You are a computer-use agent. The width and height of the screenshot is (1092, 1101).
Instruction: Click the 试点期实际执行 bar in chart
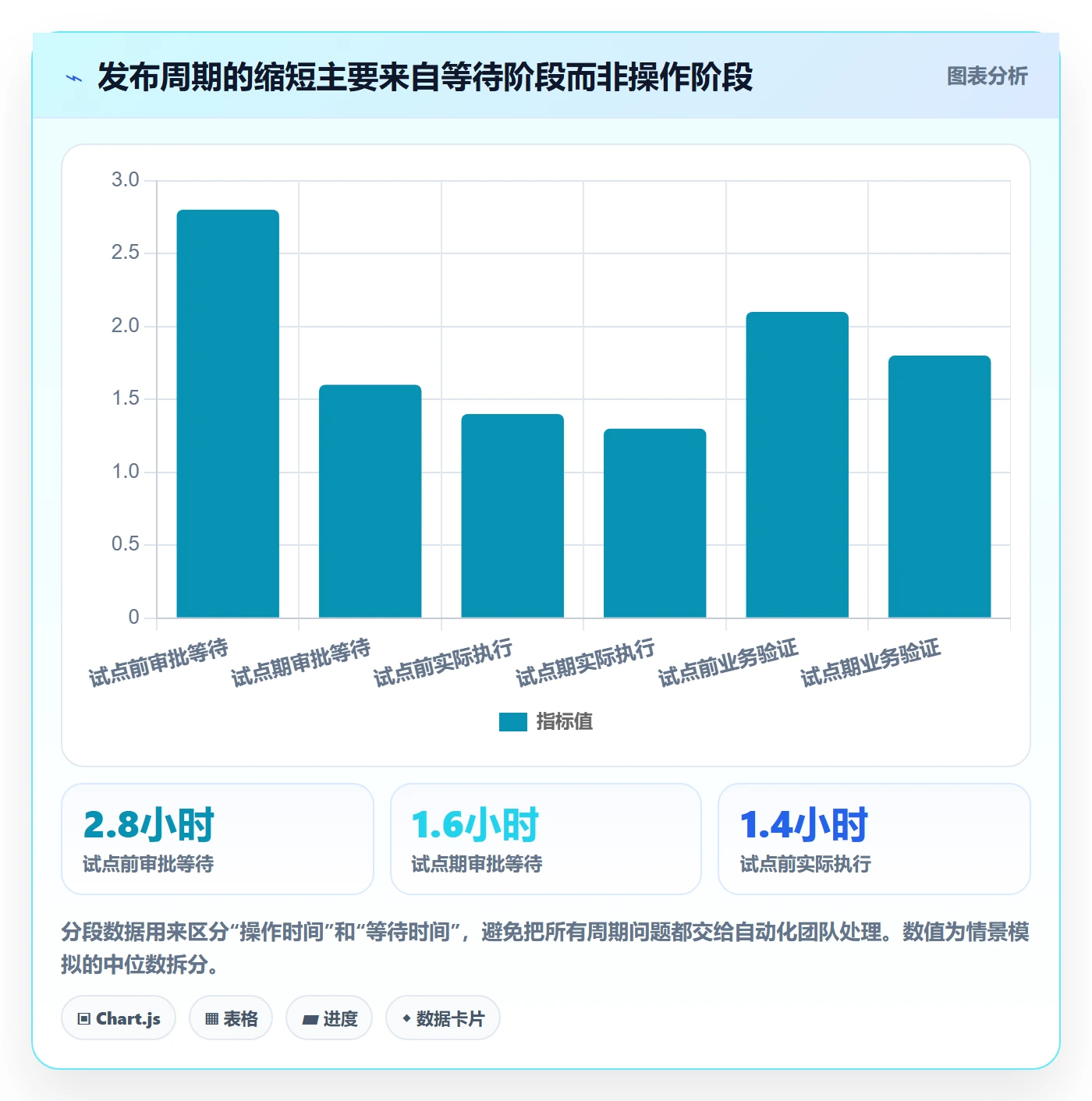click(x=655, y=523)
